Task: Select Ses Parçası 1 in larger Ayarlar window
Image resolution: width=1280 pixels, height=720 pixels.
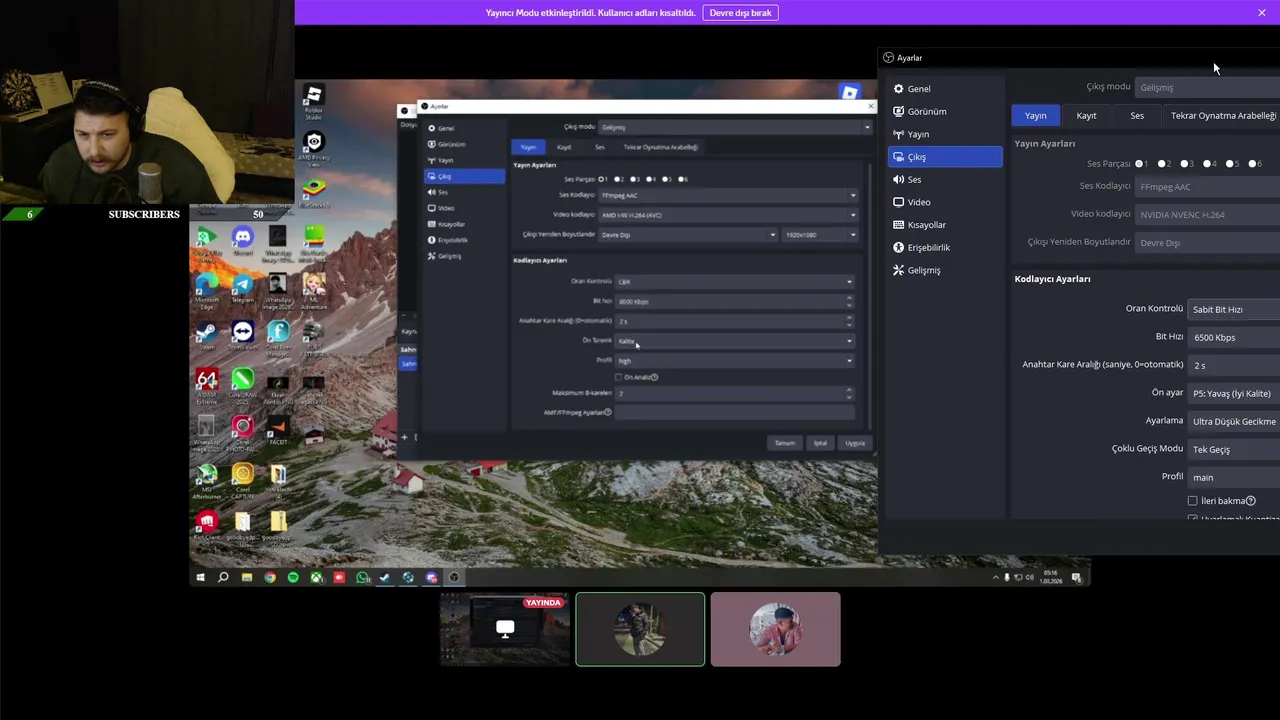Action: click(1139, 163)
